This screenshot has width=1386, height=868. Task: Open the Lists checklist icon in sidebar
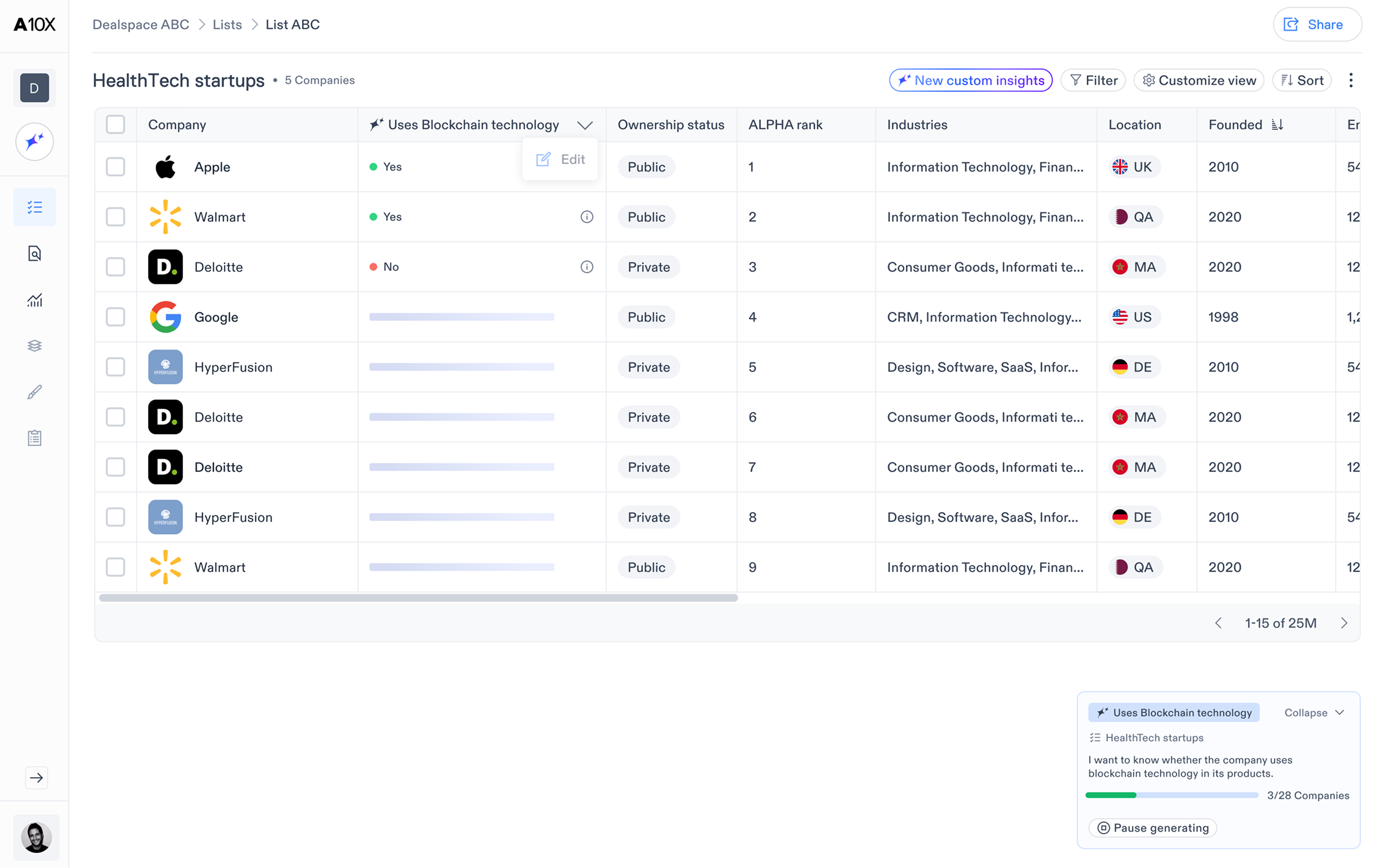tap(34, 207)
